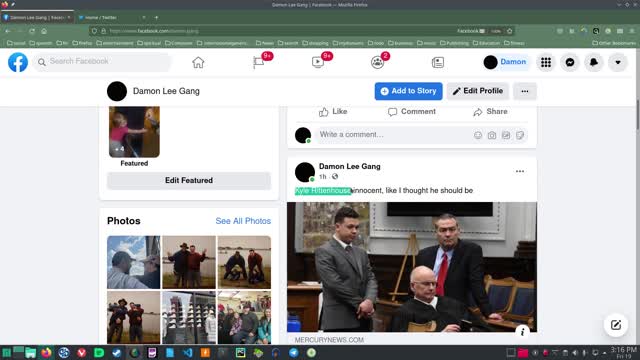The width and height of the screenshot is (640, 360).
Task: Open a new browser tab
Action: click(x=156, y=18)
